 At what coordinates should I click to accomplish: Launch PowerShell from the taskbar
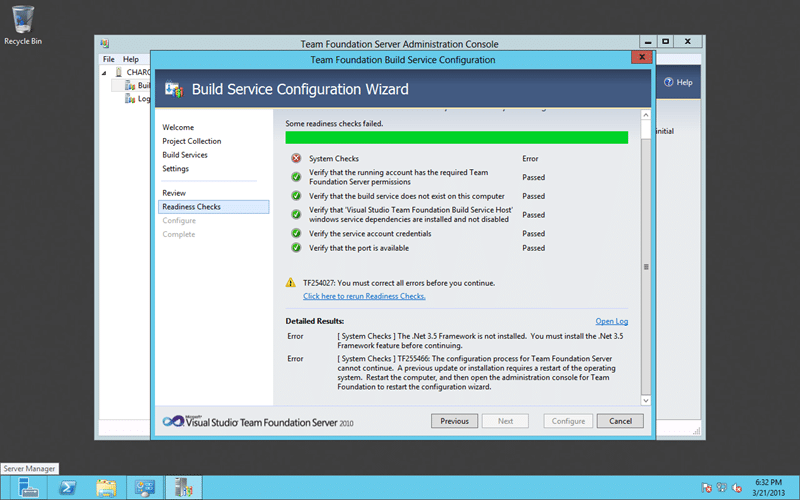click(x=67, y=488)
